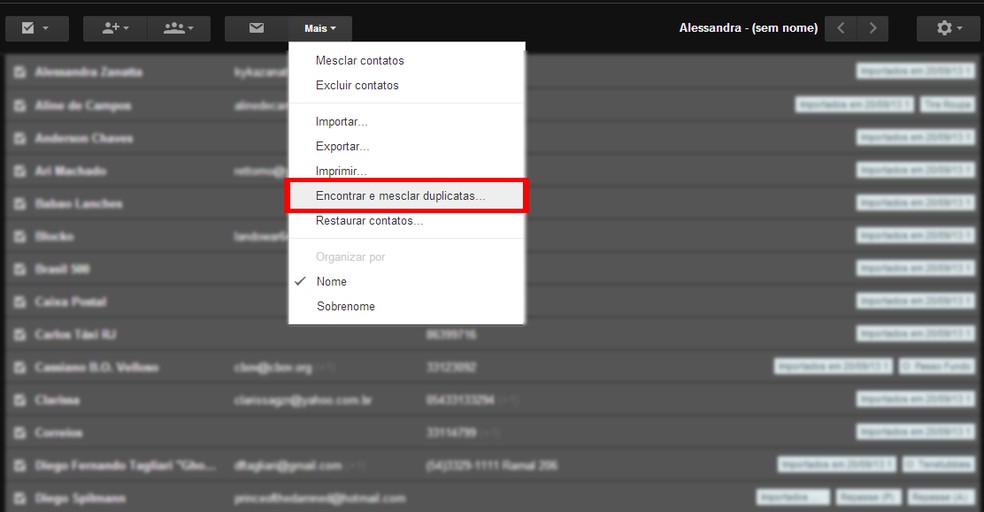The width and height of the screenshot is (984, 512).
Task: Open contact Alessandra Zanatta
Action: tap(88, 72)
